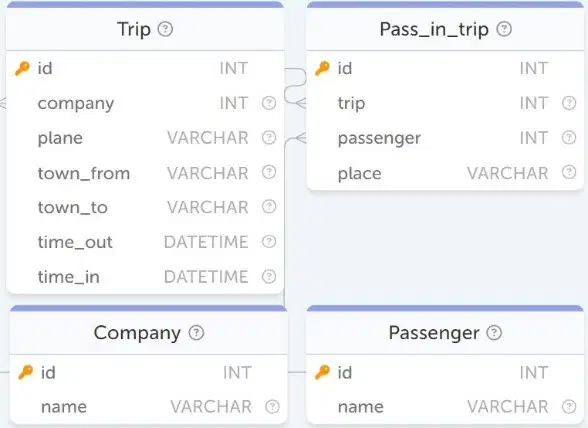
Task: Select key icon in Company id row
Action: (26, 372)
